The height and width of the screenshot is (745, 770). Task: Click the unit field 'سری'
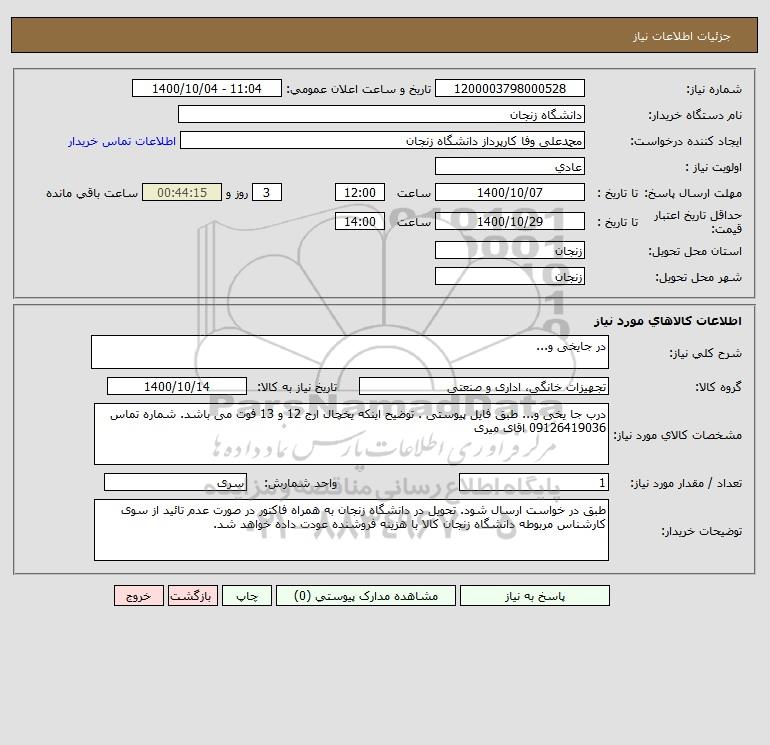pos(175,482)
